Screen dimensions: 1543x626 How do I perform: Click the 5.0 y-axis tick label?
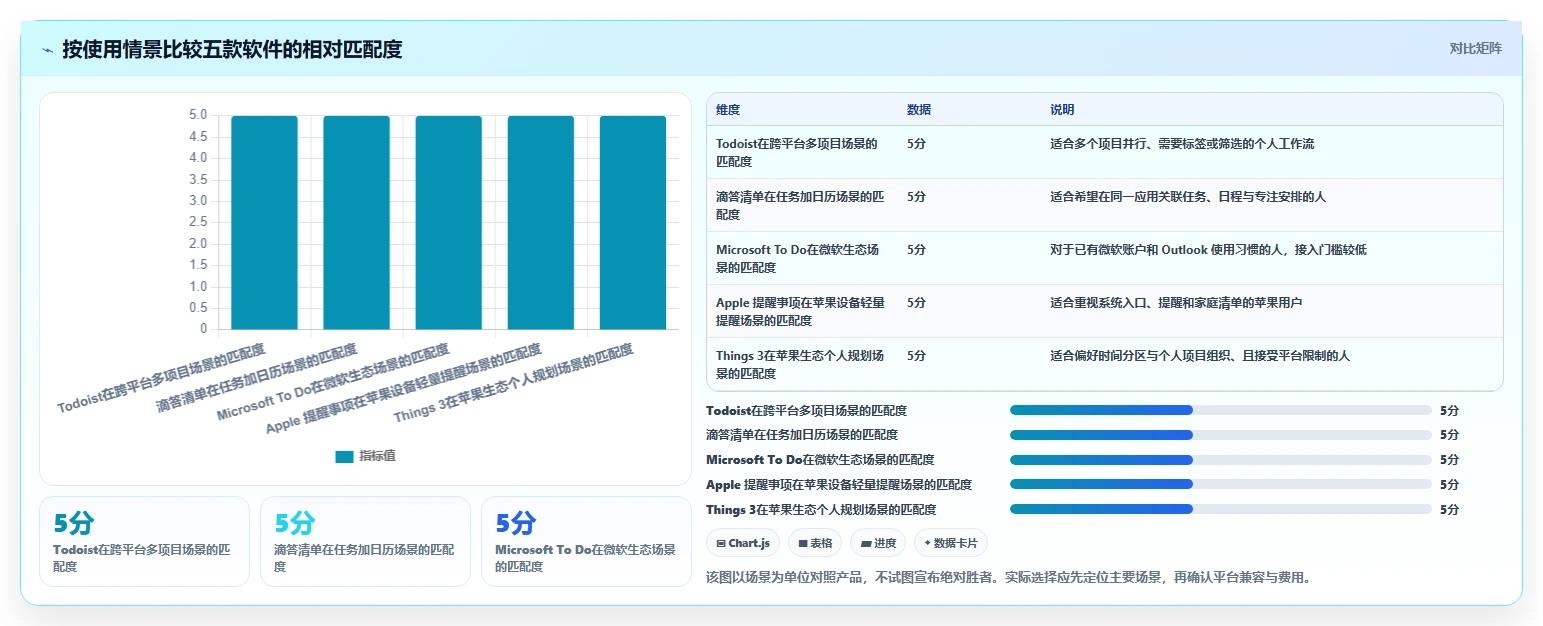click(198, 115)
